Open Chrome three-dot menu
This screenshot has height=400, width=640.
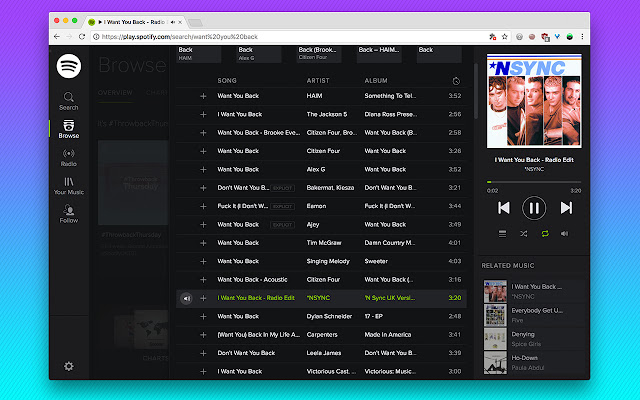[x=582, y=37]
